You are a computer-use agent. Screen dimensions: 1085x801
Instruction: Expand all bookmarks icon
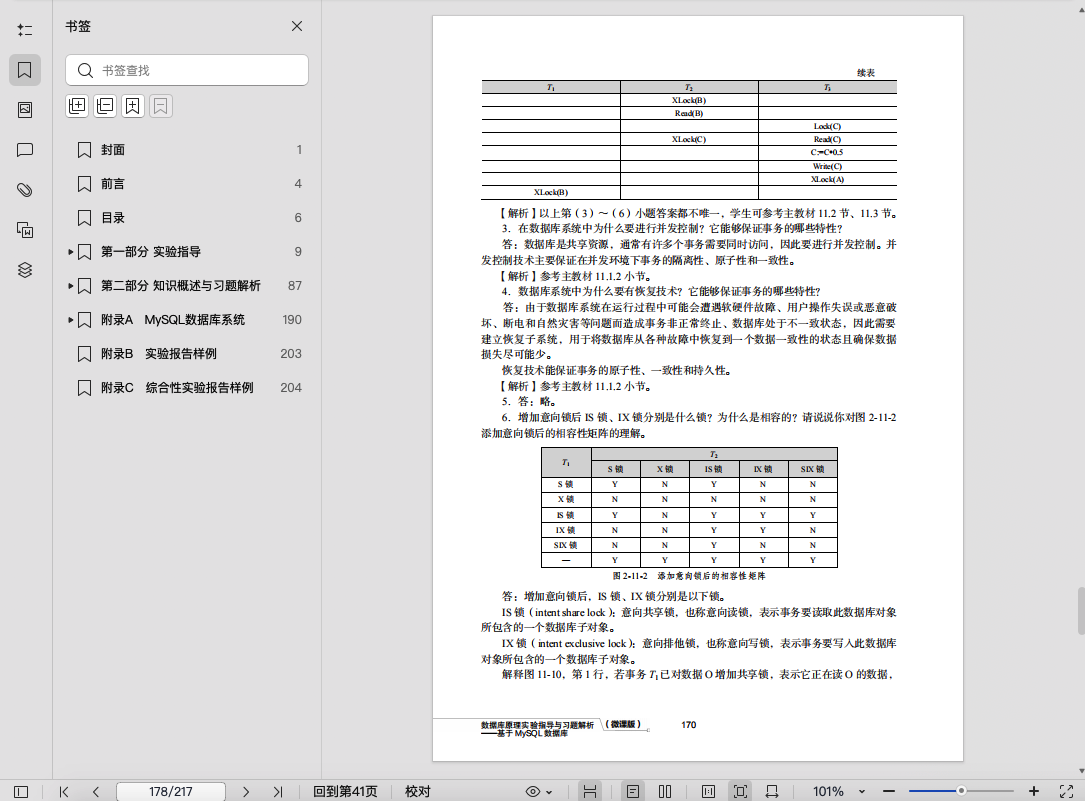[x=78, y=106]
